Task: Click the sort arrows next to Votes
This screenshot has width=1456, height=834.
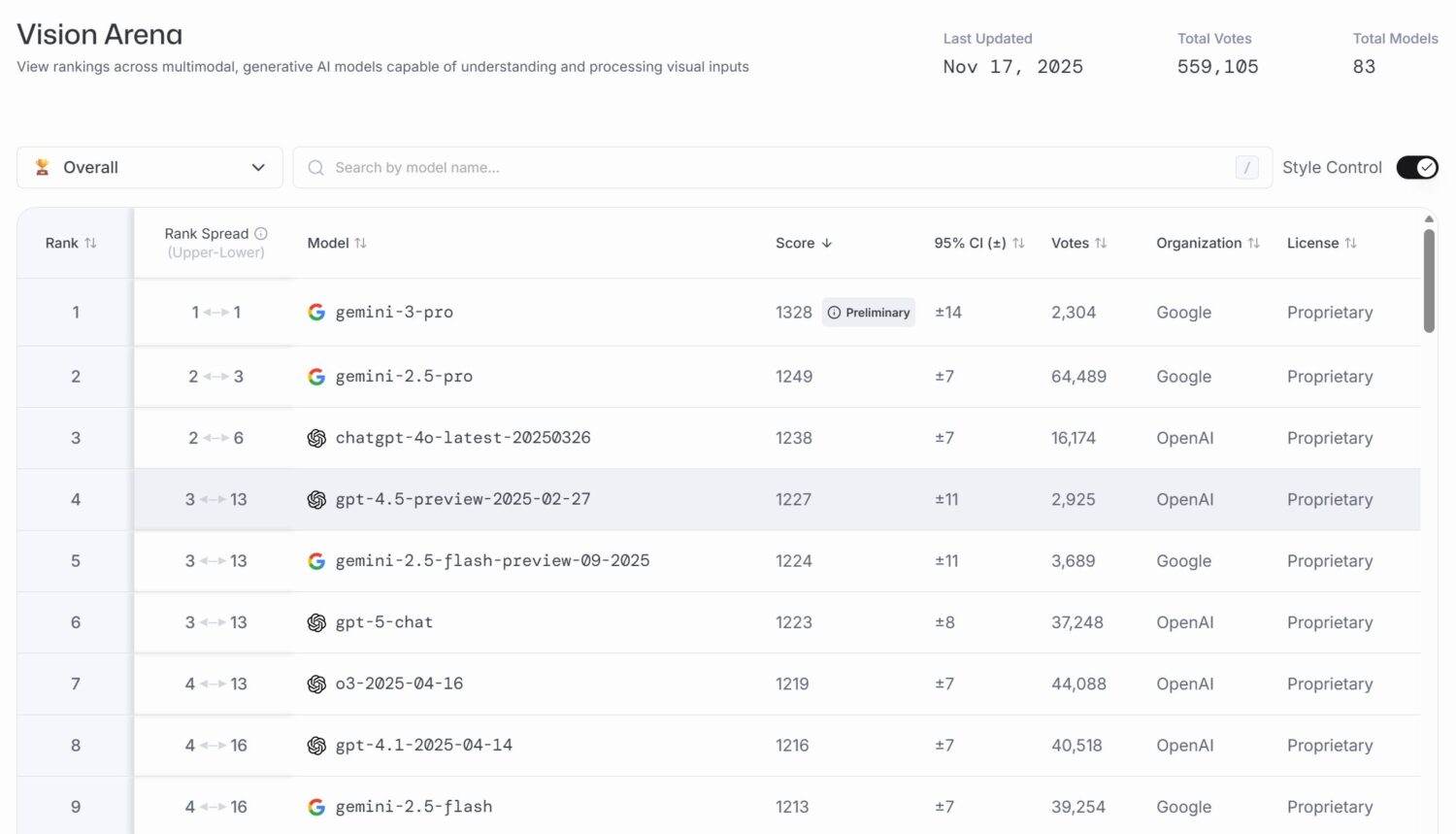Action: [1101, 244]
